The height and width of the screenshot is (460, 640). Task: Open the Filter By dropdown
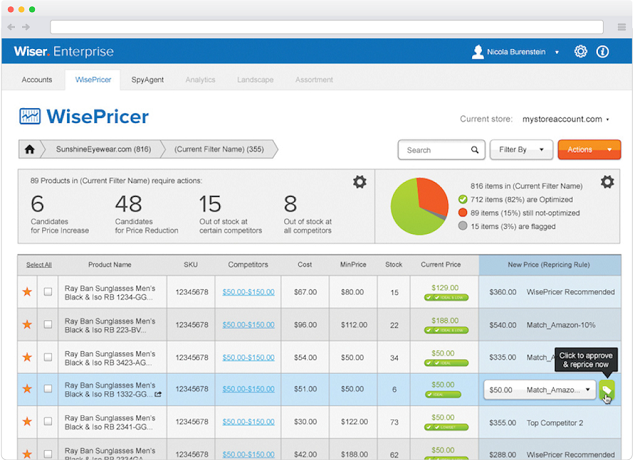coord(521,150)
